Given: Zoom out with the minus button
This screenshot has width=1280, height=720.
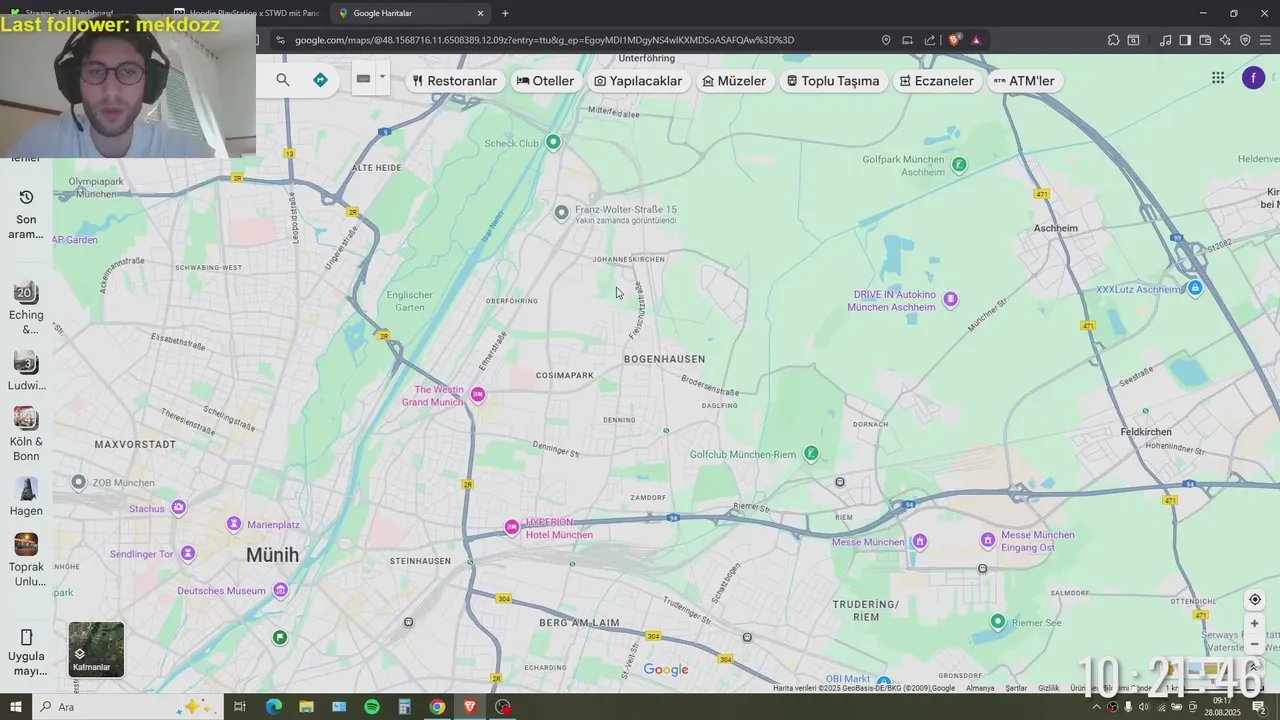Looking at the screenshot, I should point(1255,644).
